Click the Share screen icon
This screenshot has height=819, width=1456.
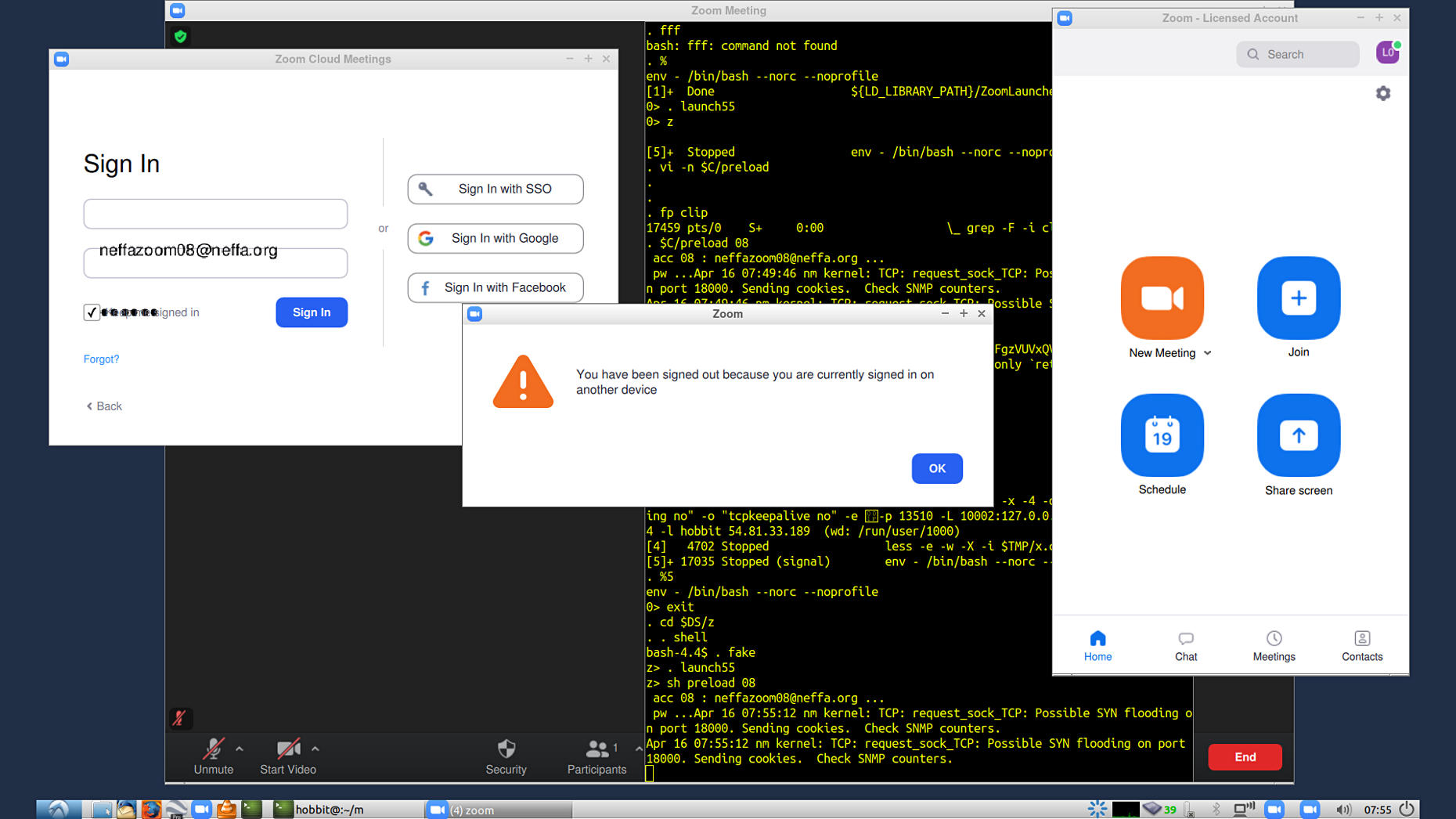click(x=1298, y=435)
